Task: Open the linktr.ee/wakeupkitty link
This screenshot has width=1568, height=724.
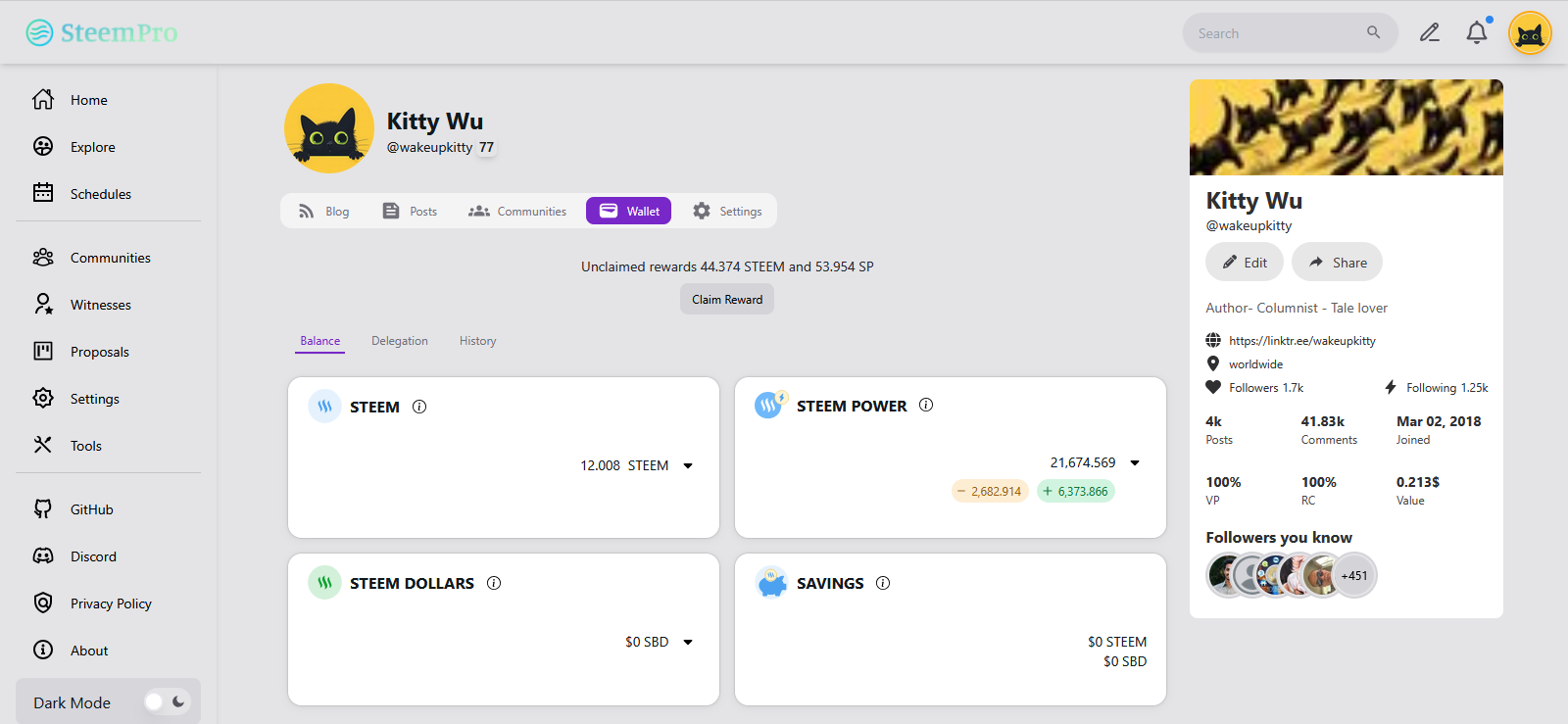Action: click(x=1302, y=341)
